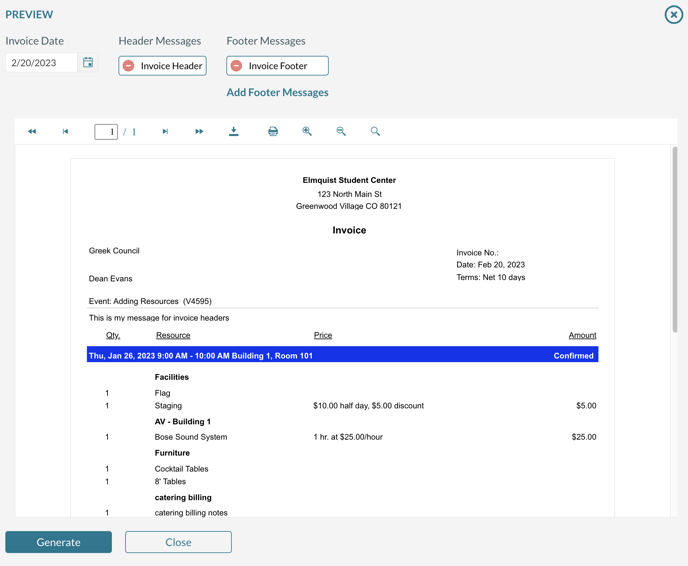Click the 'Resource' column header
Screen dimensions: 688x566
(173, 335)
